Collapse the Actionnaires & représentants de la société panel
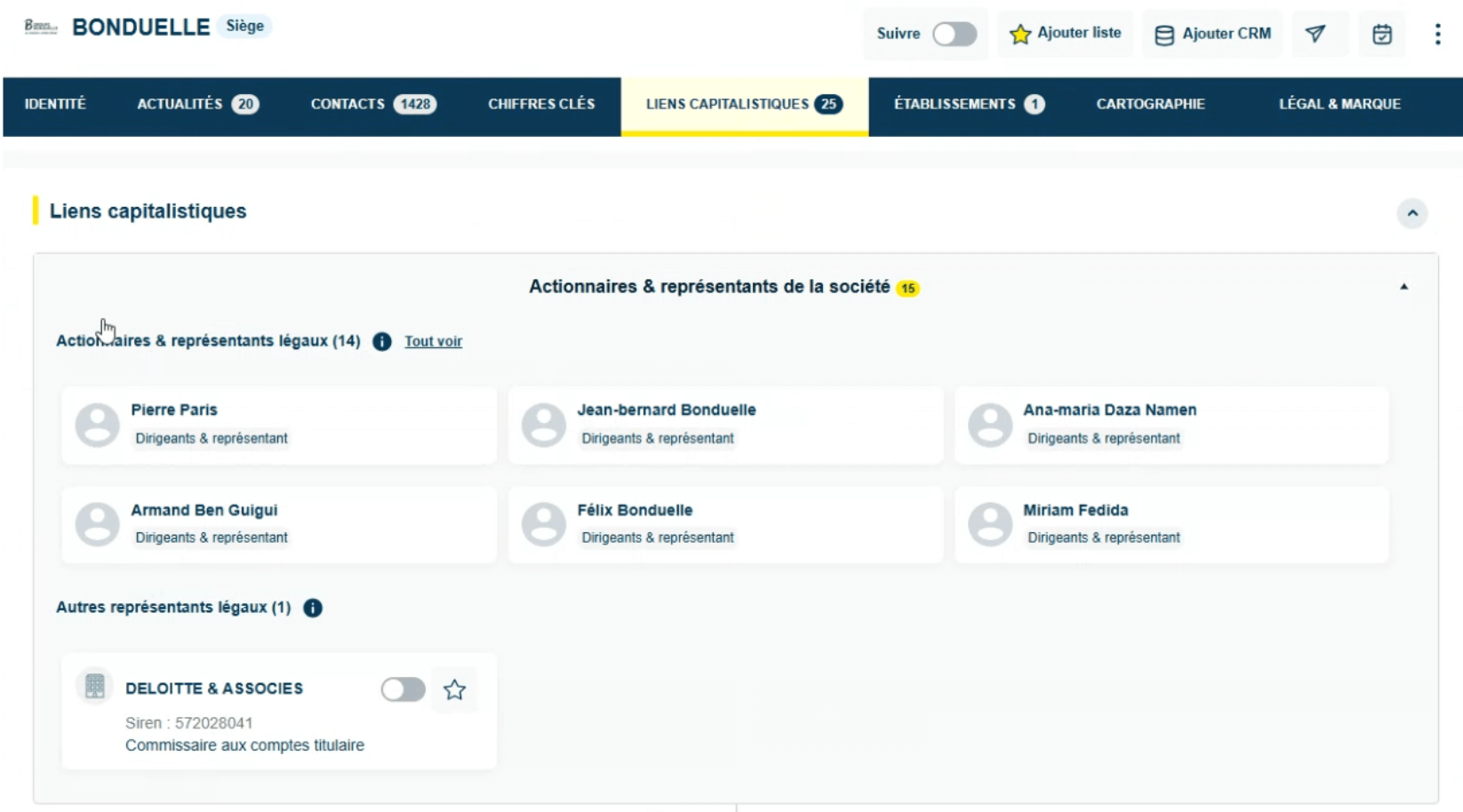The height and width of the screenshot is (812, 1463). 1404,287
